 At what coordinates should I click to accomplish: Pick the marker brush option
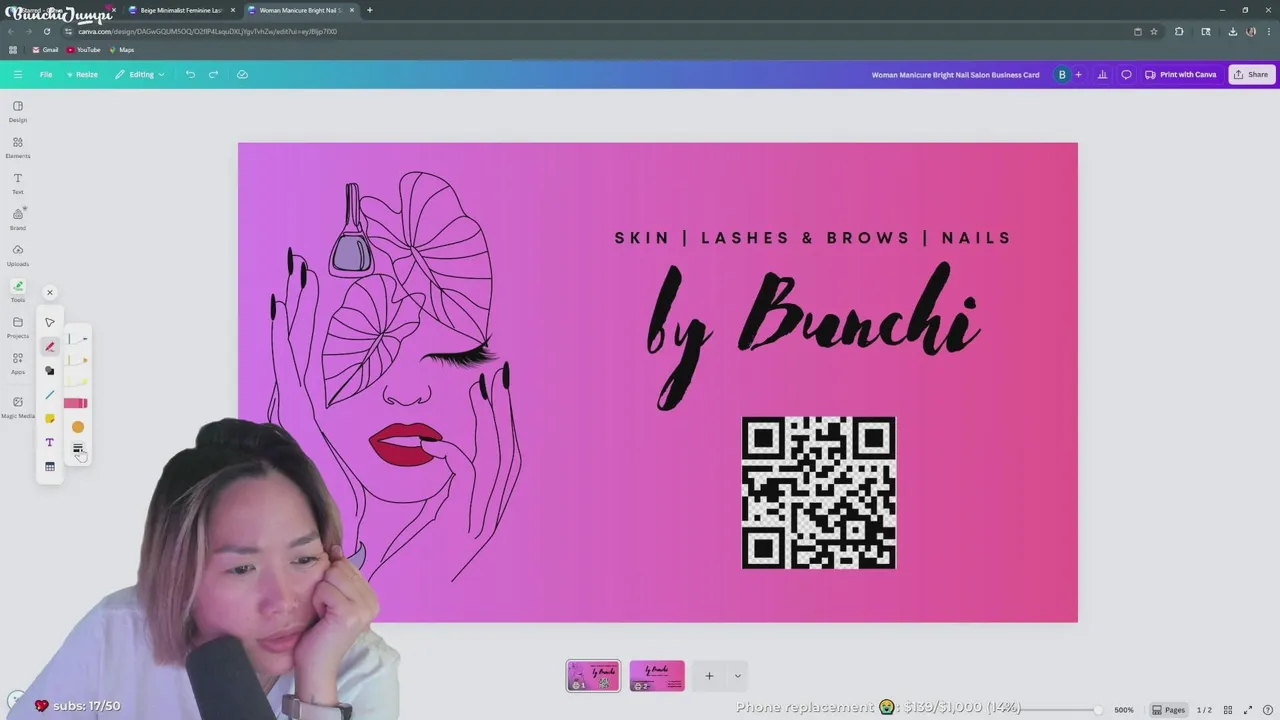point(77,360)
